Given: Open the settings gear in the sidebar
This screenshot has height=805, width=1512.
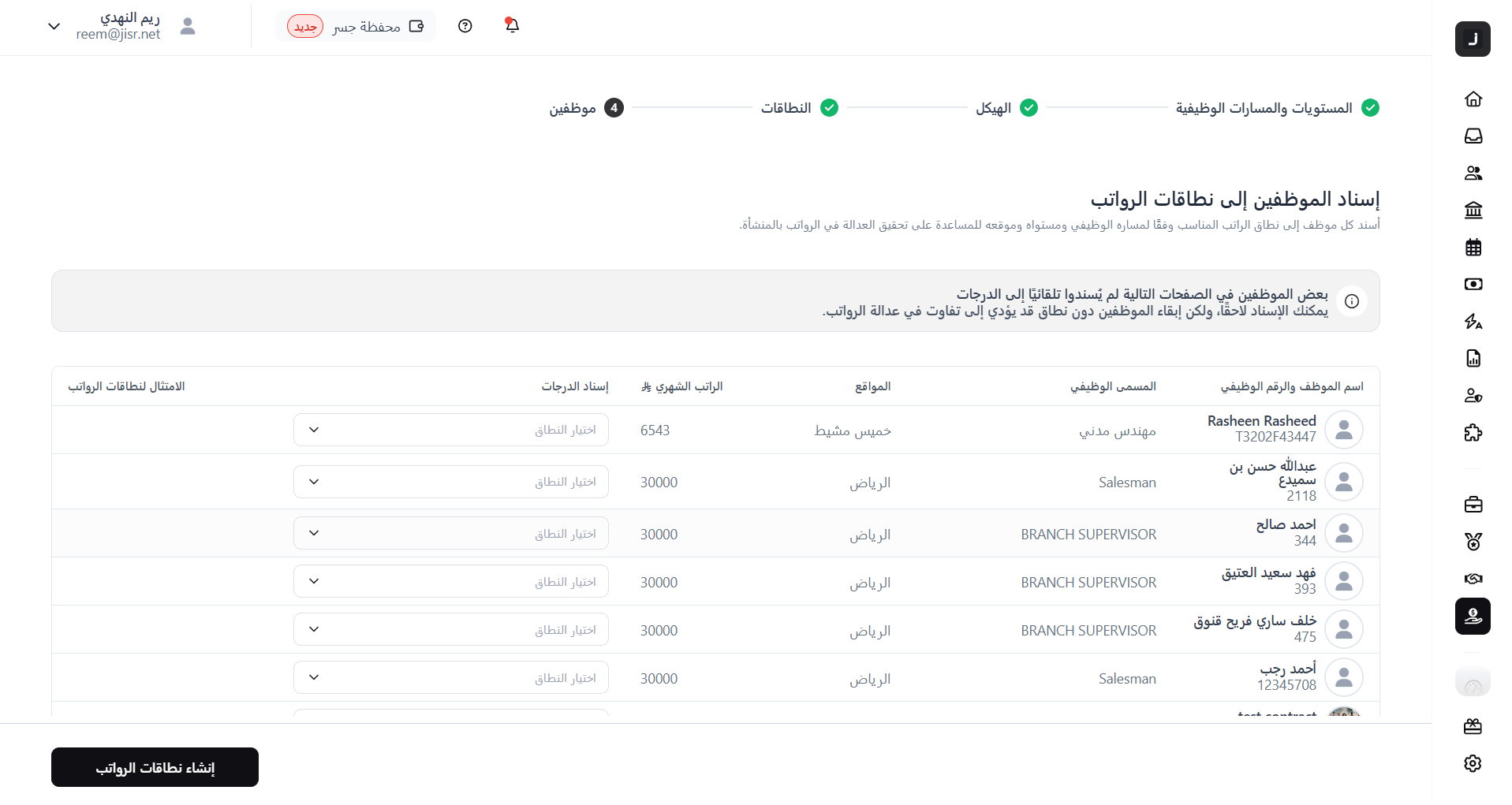Looking at the screenshot, I should point(1473,763).
